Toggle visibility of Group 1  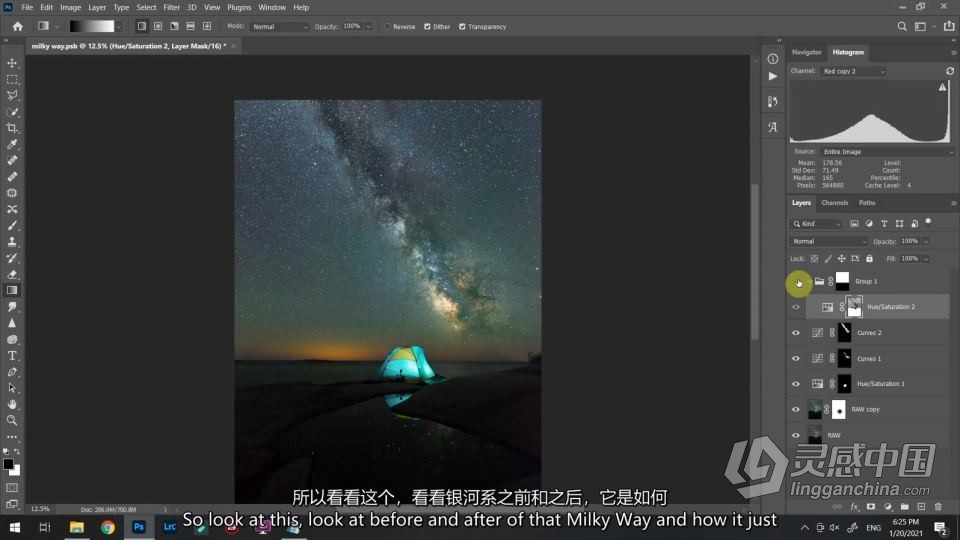coord(798,282)
